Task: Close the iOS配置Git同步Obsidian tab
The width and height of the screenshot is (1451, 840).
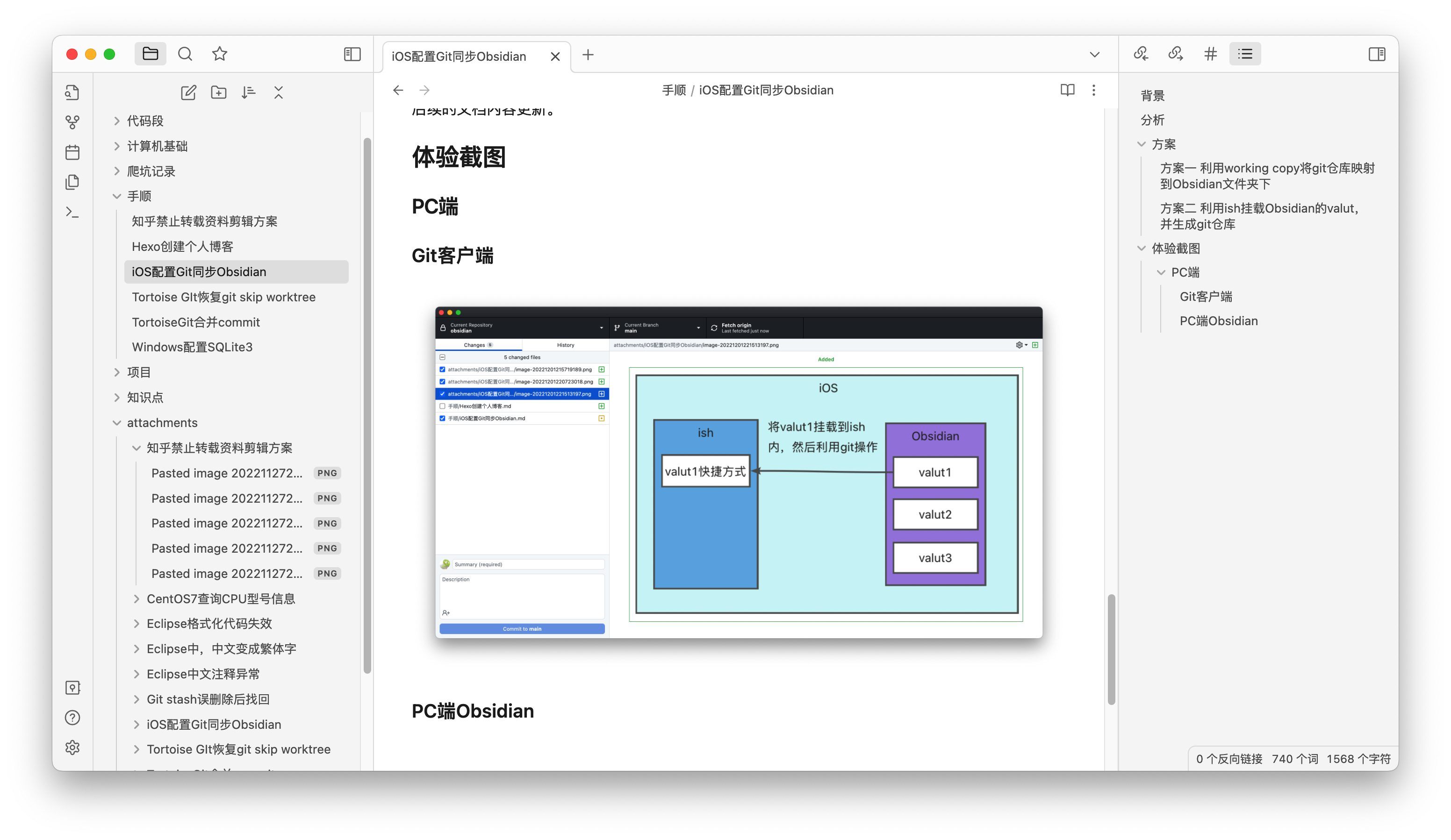Action: (x=555, y=57)
